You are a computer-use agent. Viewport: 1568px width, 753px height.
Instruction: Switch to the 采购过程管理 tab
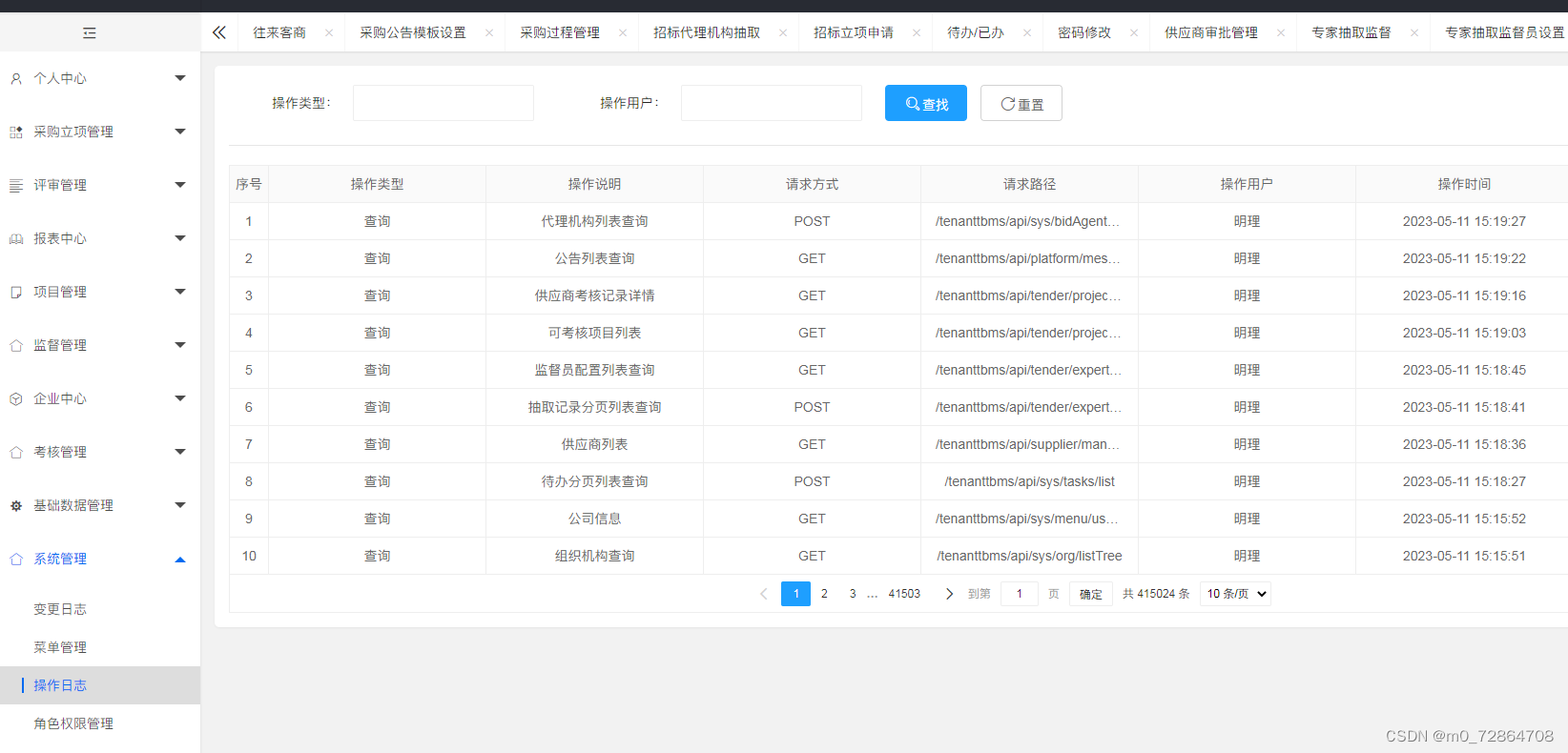[560, 32]
